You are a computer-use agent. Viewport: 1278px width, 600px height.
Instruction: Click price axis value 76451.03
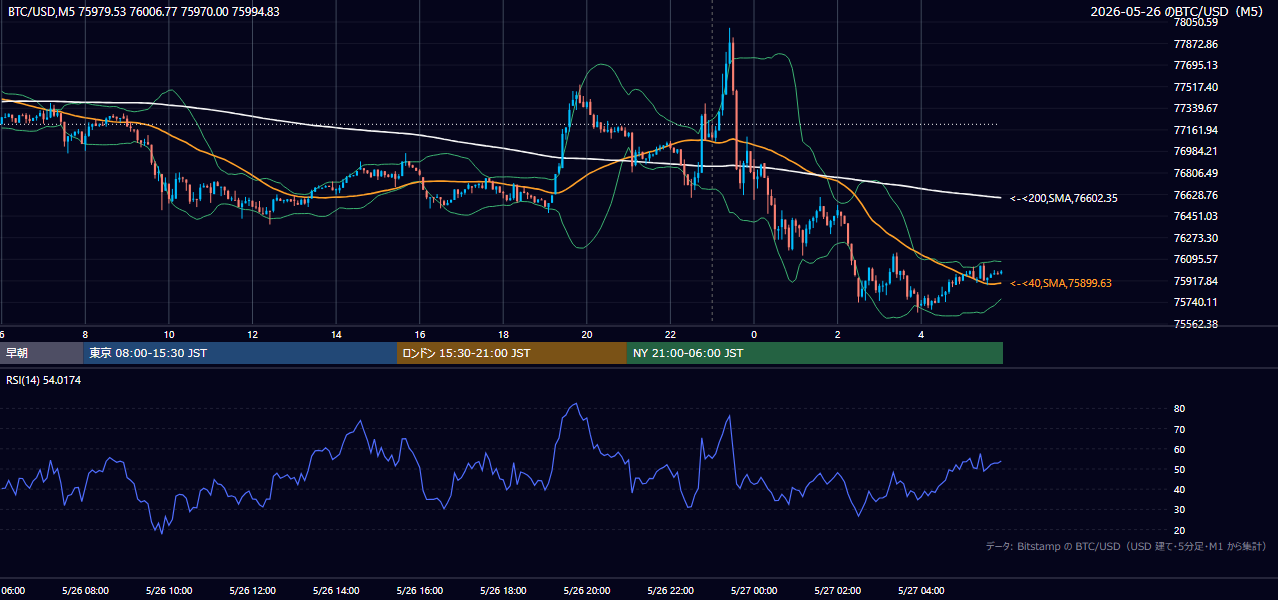coord(1195,216)
